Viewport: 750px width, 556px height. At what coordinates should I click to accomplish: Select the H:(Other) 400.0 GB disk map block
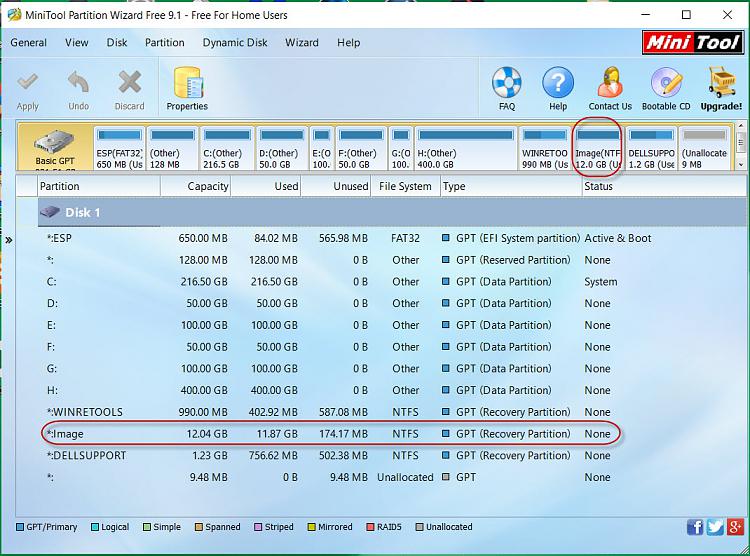[465, 148]
